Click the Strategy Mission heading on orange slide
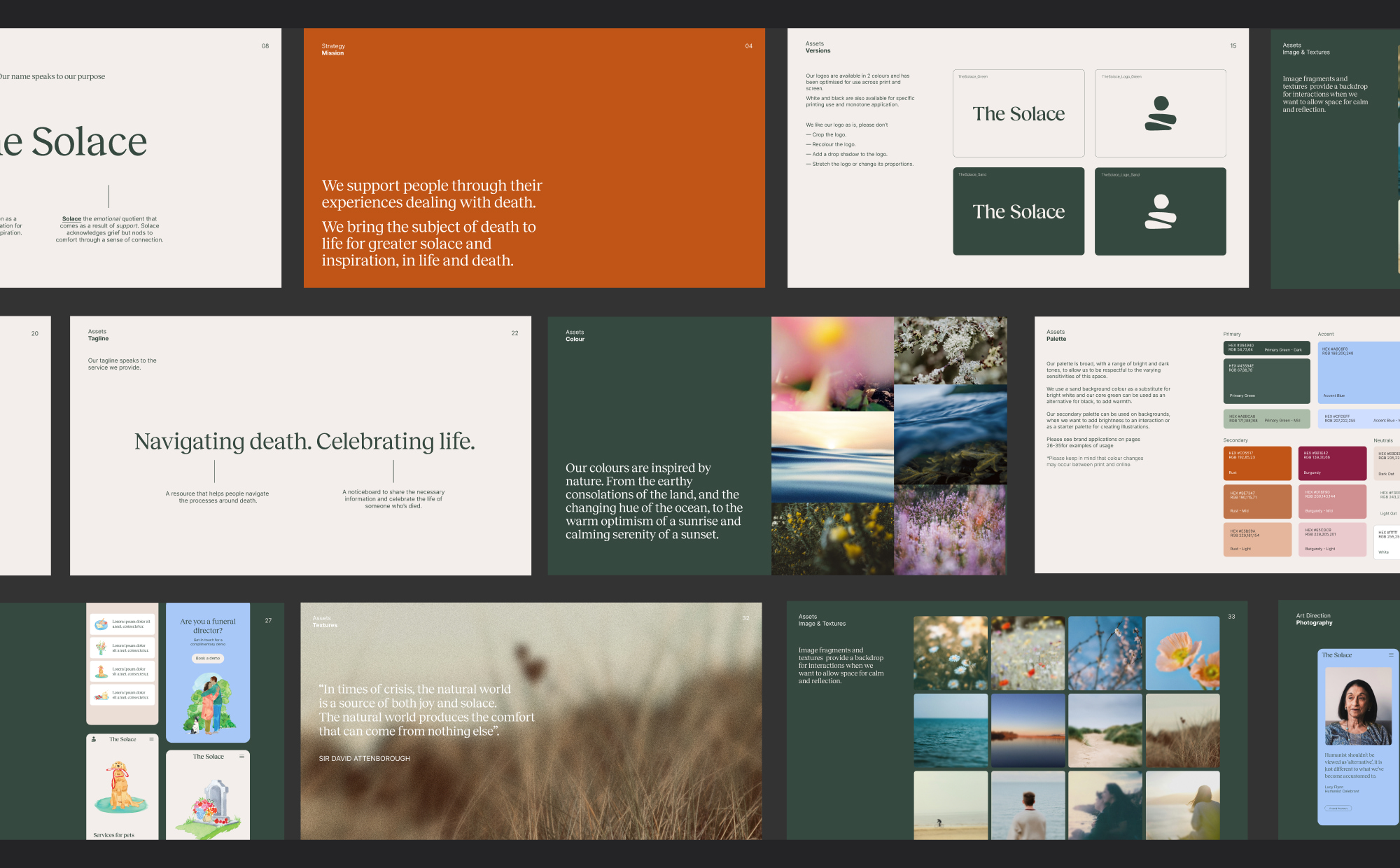The height and width of the screenshot is (868, 1400). tap(333, 50)
